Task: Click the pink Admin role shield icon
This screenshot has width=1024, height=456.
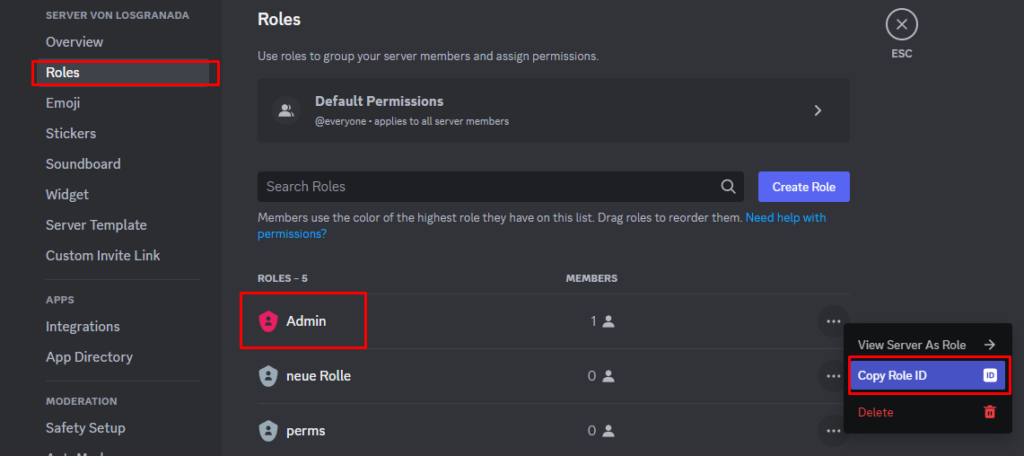Action: (x=268, y=321)
